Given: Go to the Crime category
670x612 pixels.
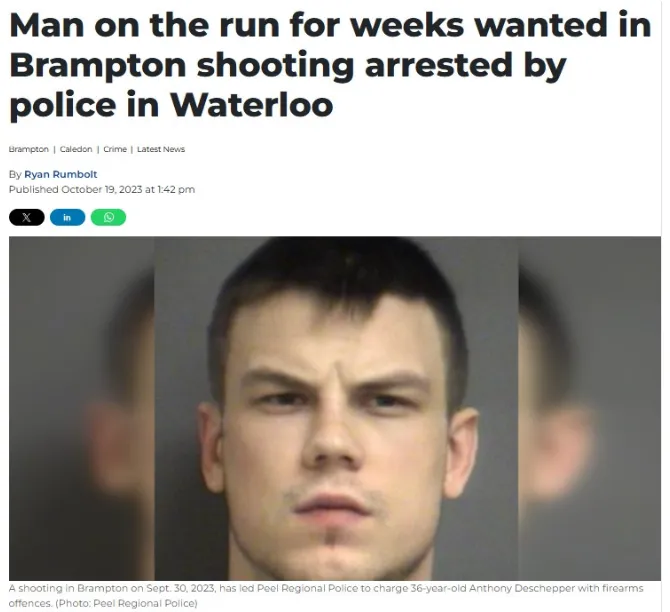Looking at the screenshot, I should 115,149.
